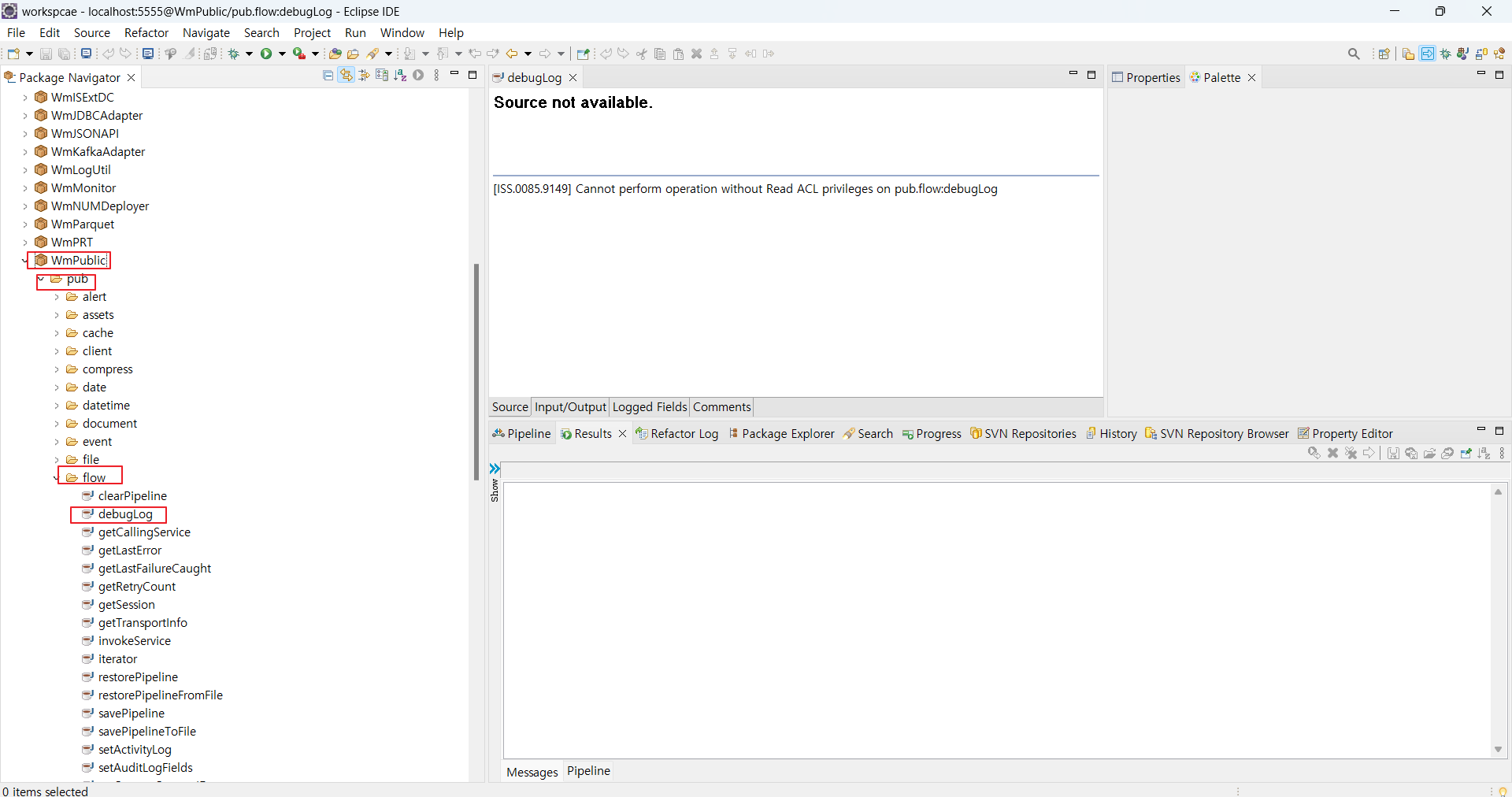Click the Java perspective icon
This screenshot has height=797, width=1512.
coord(1462,54)
